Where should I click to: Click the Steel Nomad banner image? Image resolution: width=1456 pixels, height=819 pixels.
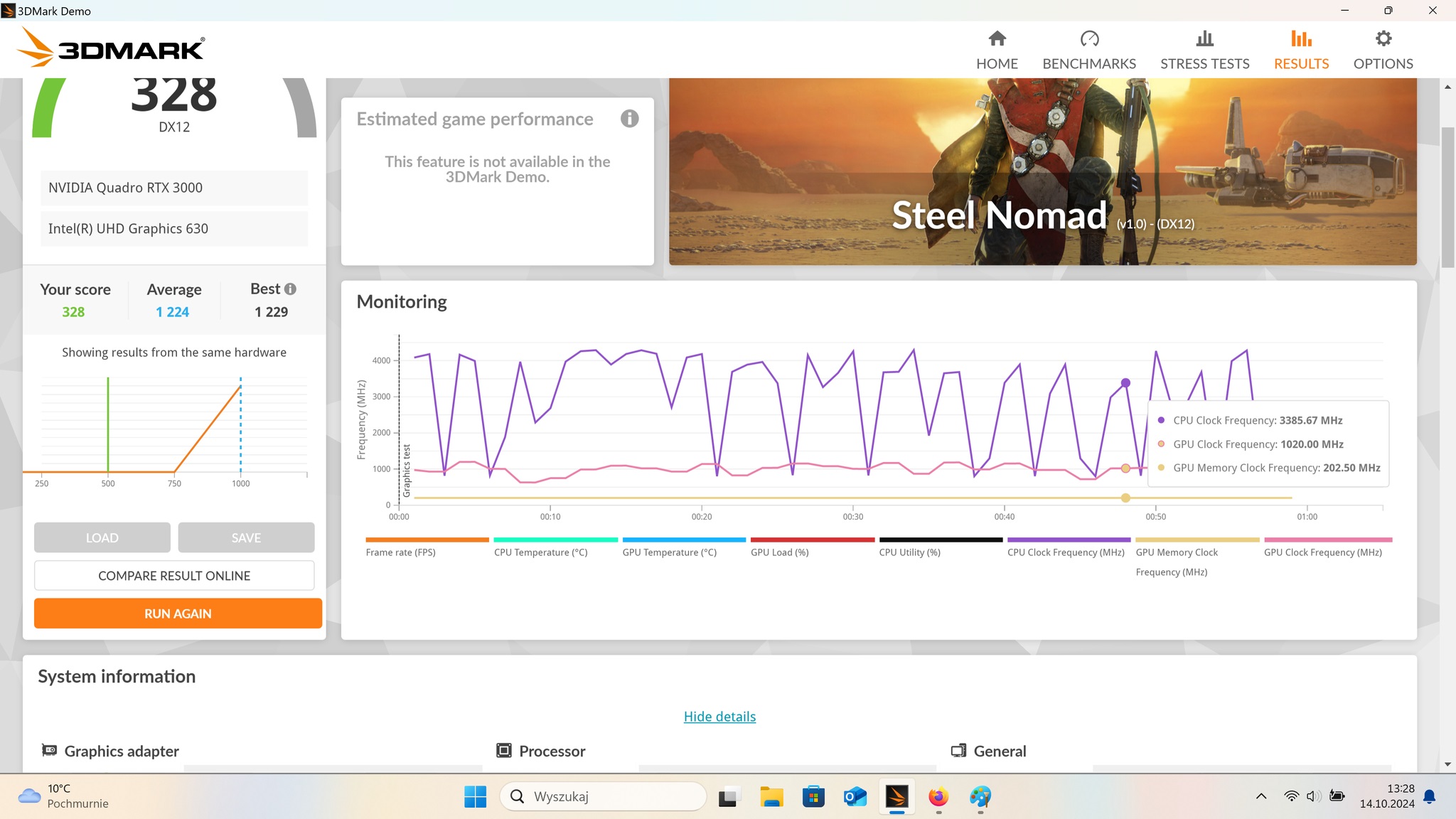1042,171
